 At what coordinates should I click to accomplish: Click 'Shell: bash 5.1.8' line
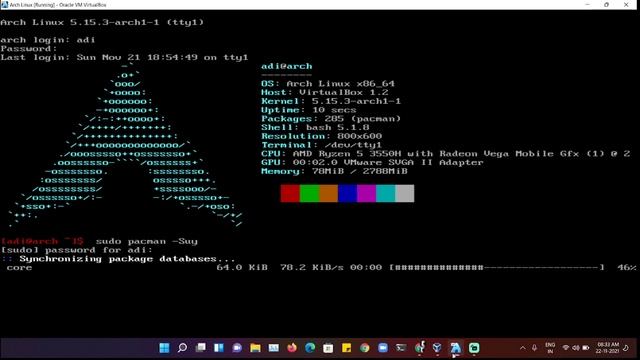[316, 128]
